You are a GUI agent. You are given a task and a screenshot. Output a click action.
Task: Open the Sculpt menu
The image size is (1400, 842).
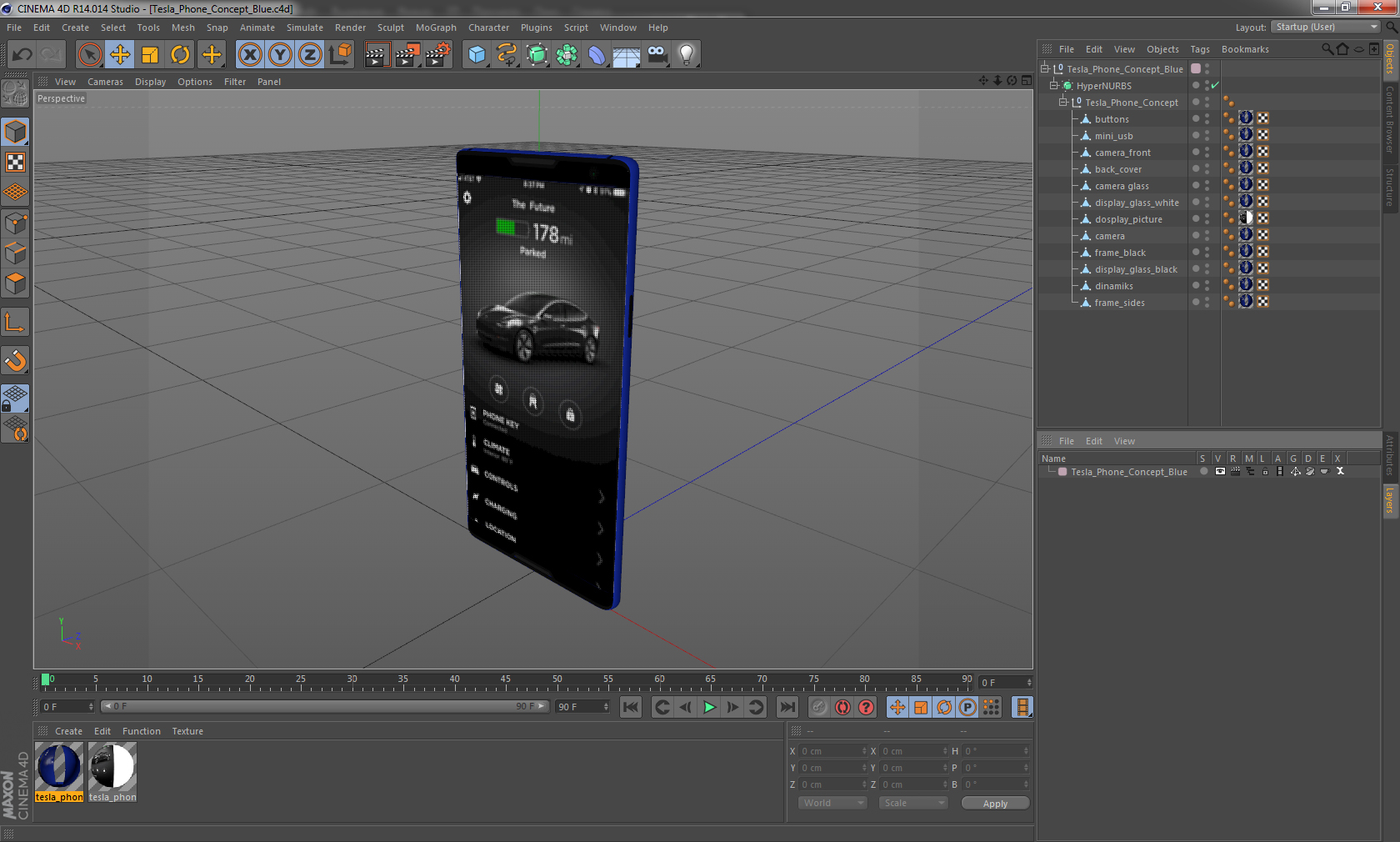(390, 28)
